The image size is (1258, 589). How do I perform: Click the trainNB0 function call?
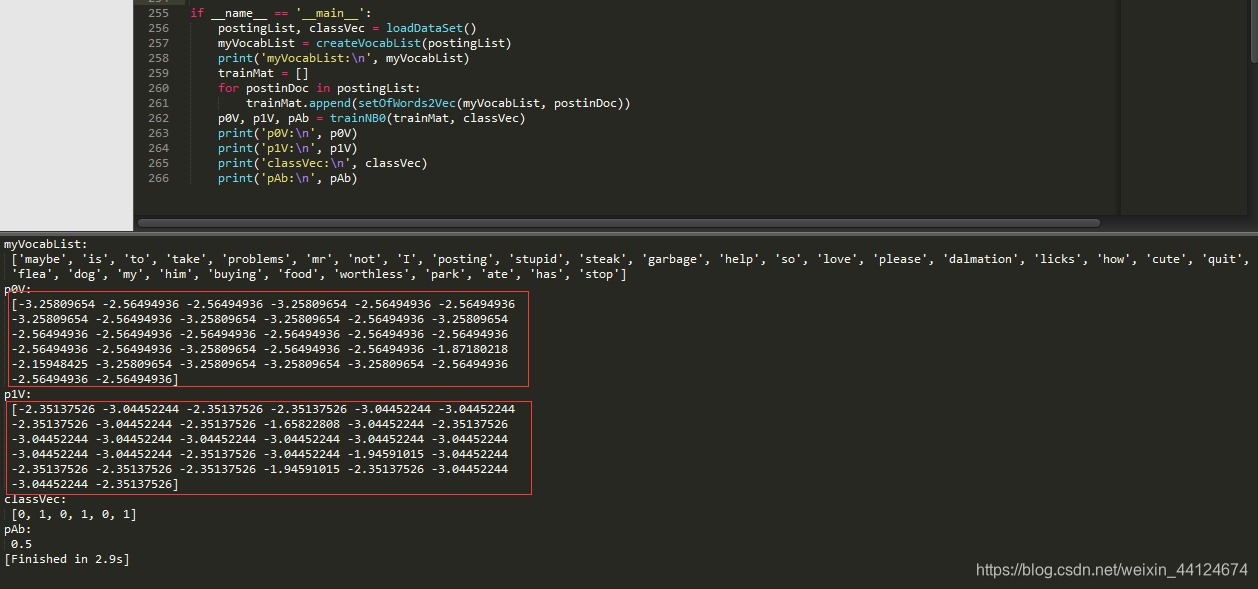358,118
